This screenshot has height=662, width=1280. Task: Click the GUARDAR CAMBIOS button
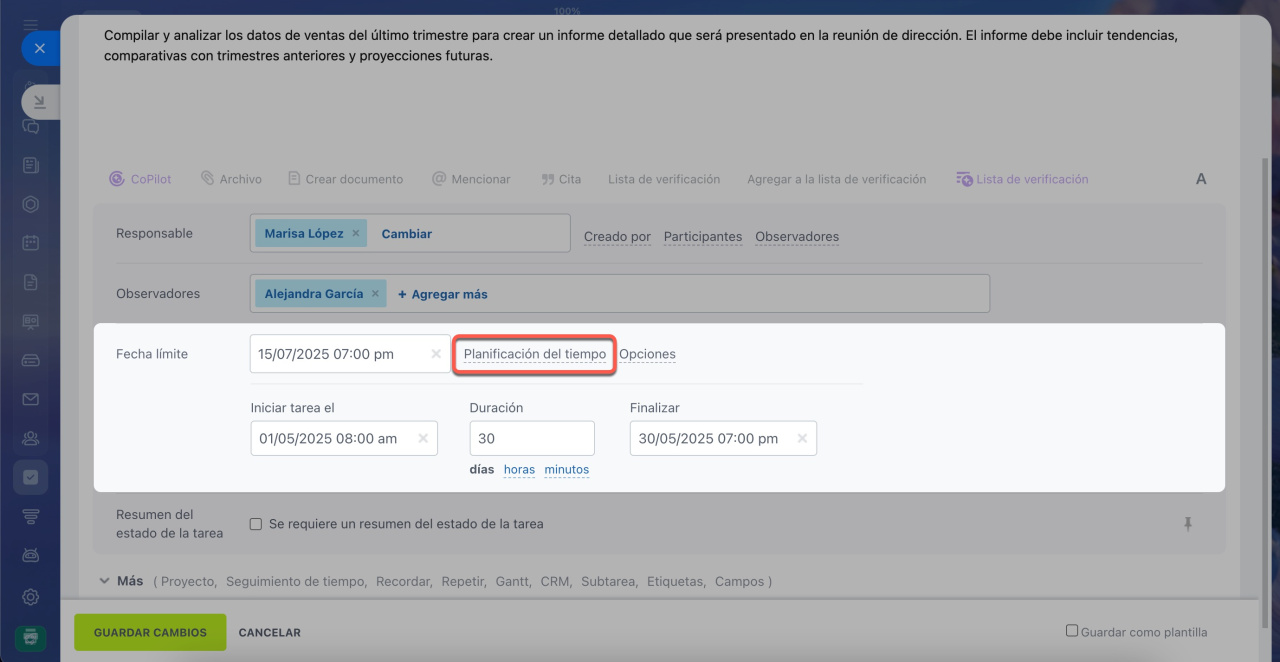coord(150,632)
